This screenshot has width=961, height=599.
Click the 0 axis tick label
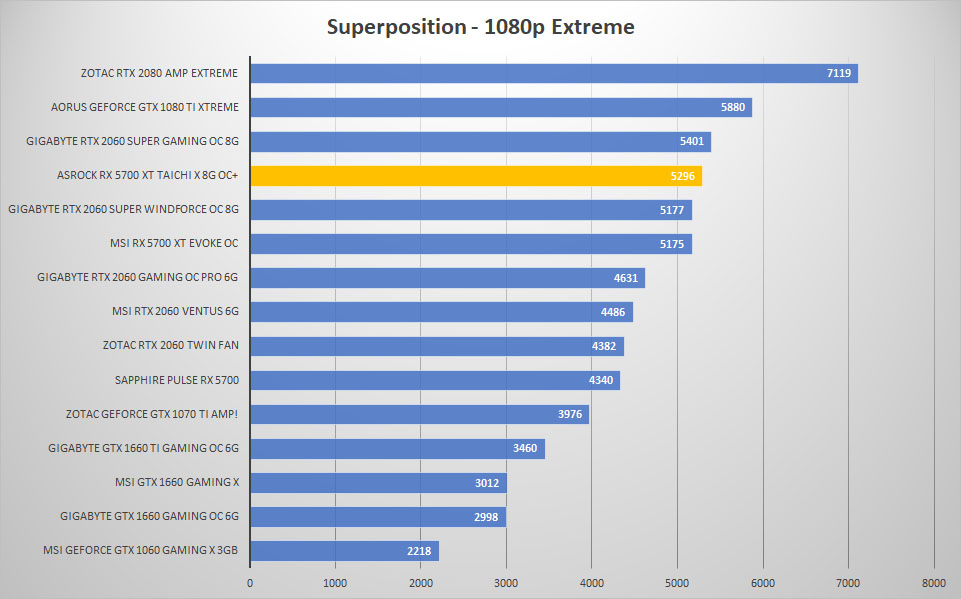249,583
